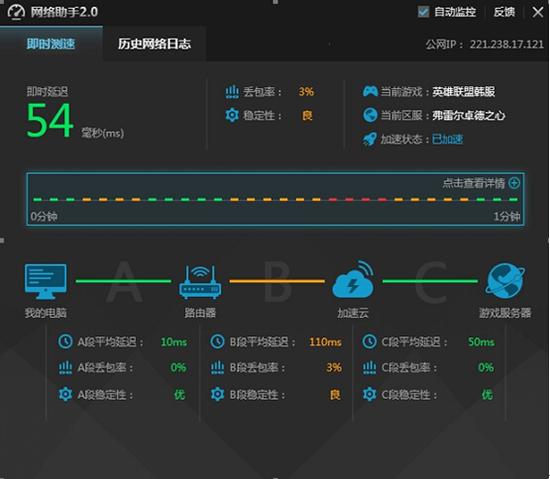Click the orange segment B connection line
The image size is (550, 479).
point(277,281)
